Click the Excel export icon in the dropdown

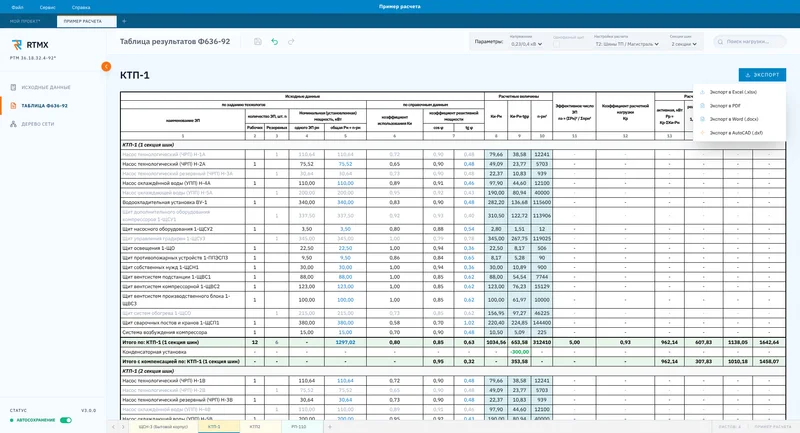tap(703, 92)
